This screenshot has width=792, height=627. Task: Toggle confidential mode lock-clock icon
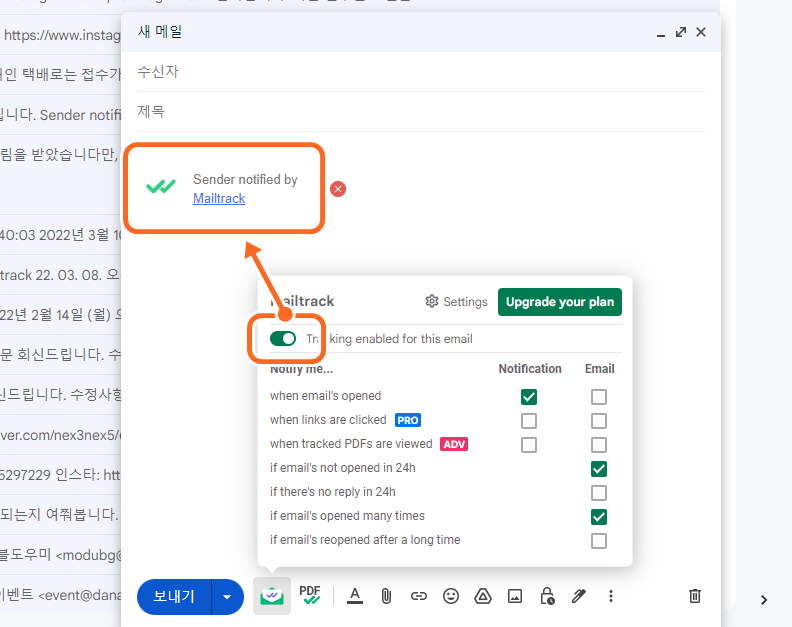[548, 596]
